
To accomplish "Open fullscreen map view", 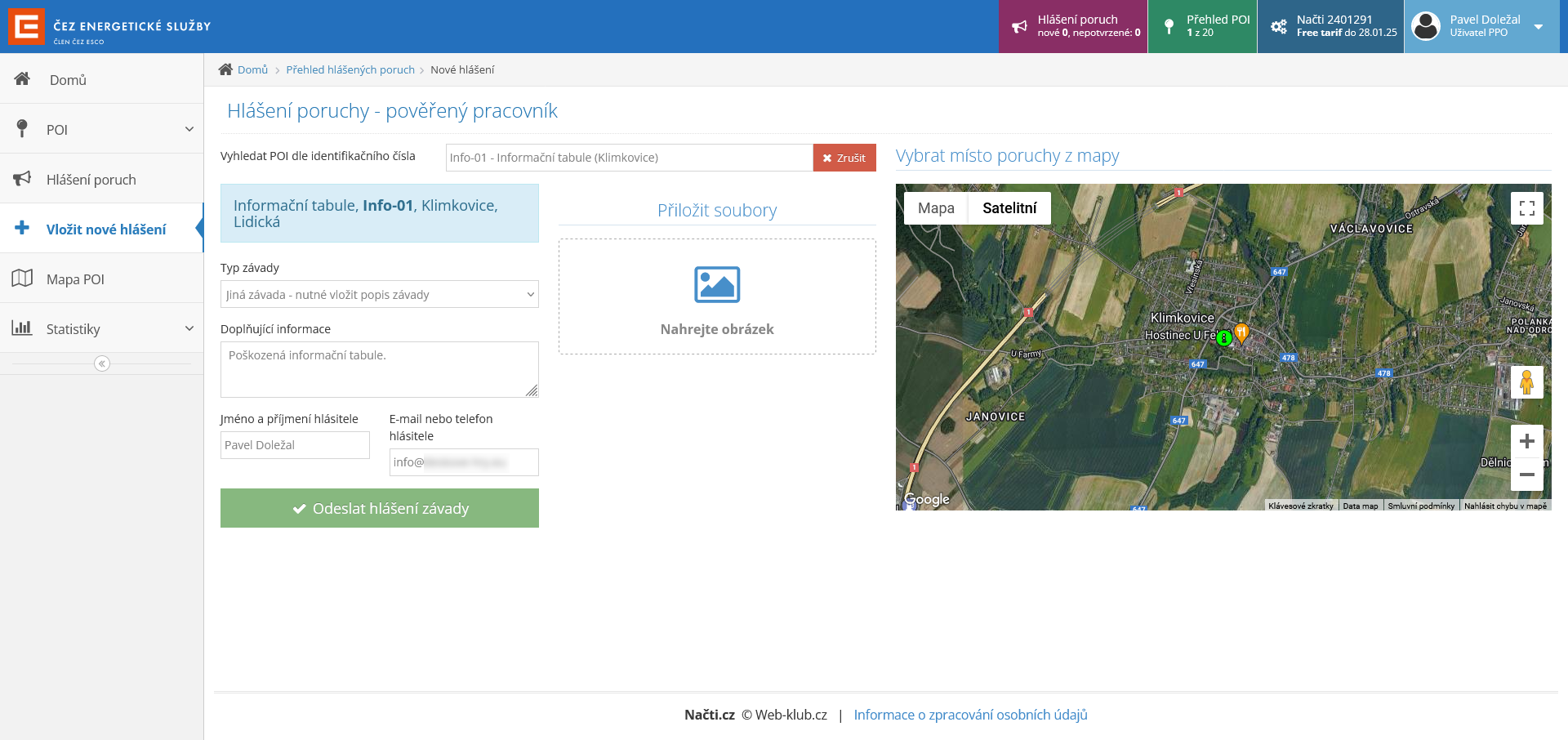I will [x=1526, y=208].
